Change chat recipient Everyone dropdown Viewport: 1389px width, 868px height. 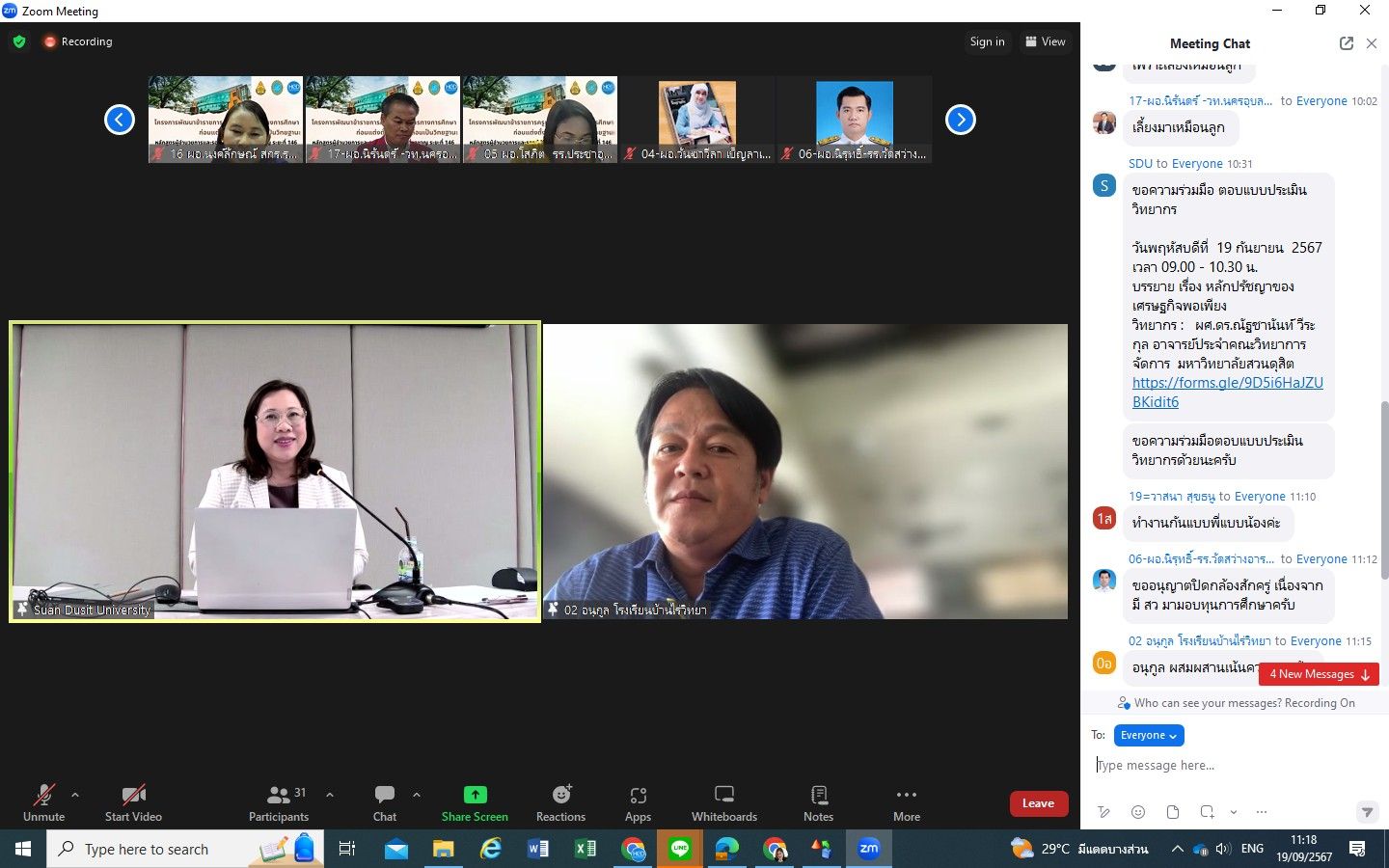1149,735
